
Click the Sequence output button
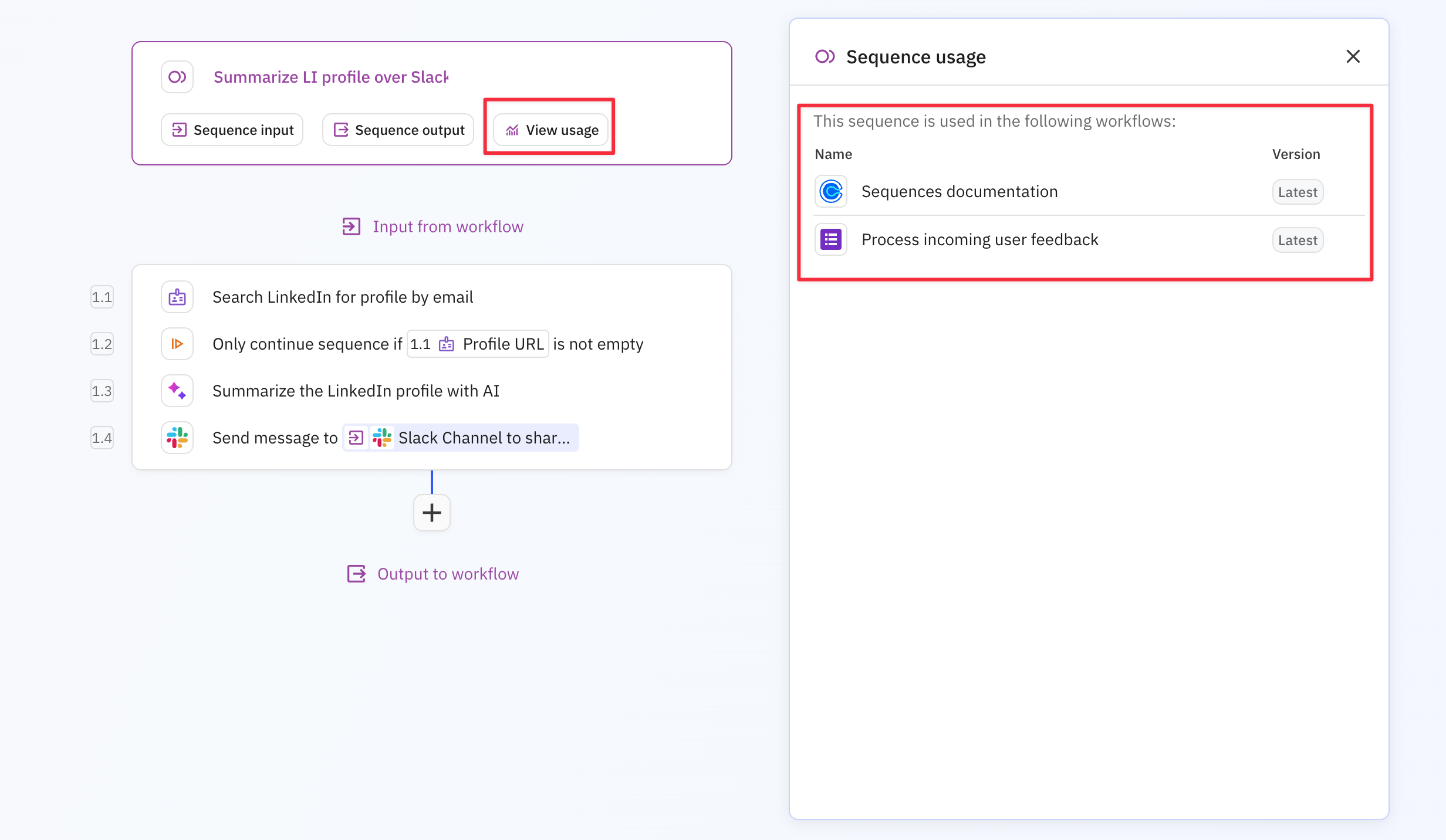point(397,130)
